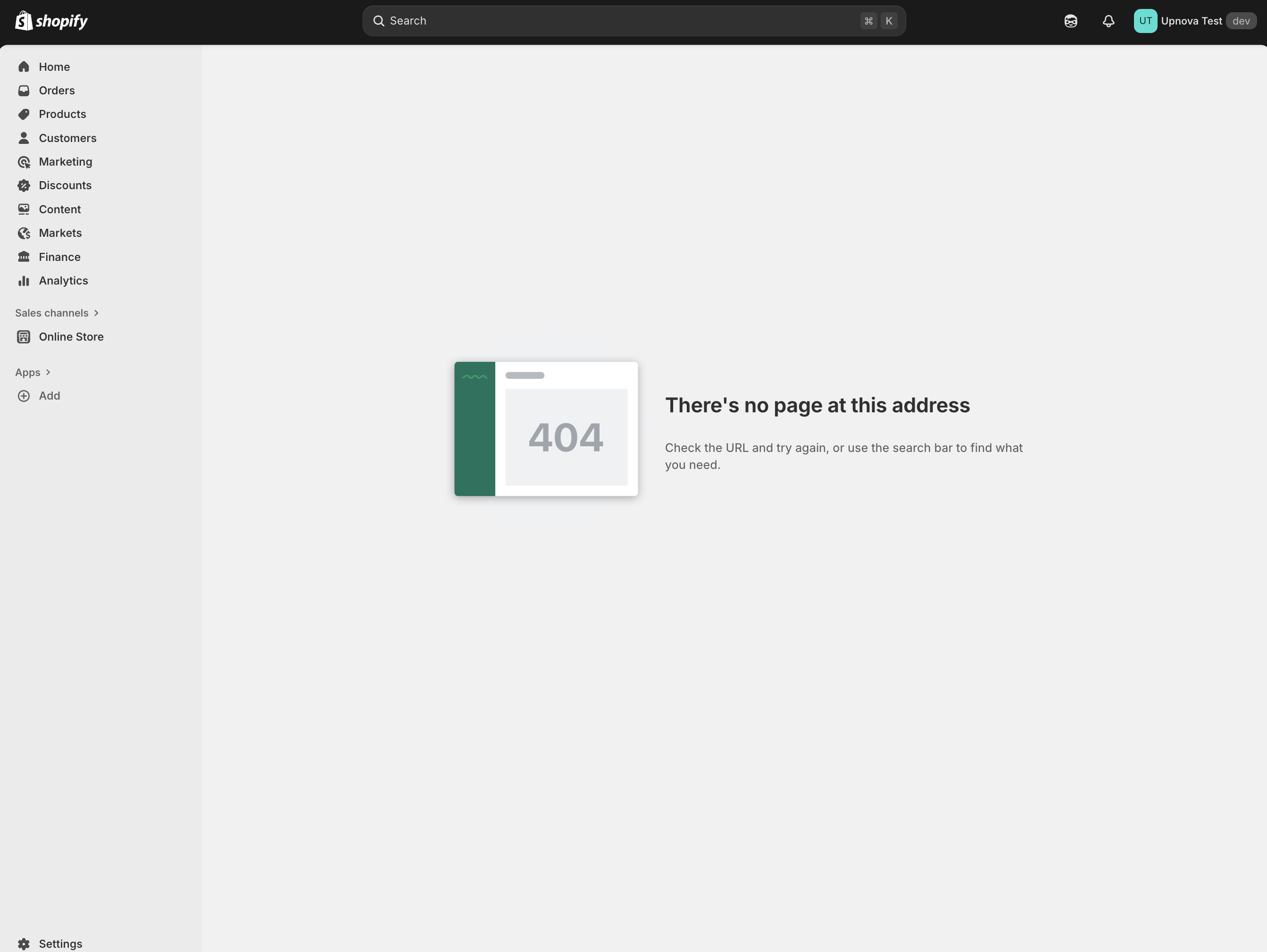1267x952 pixels.
Task: Navigate to Marketing section
Action: (65, 161)
